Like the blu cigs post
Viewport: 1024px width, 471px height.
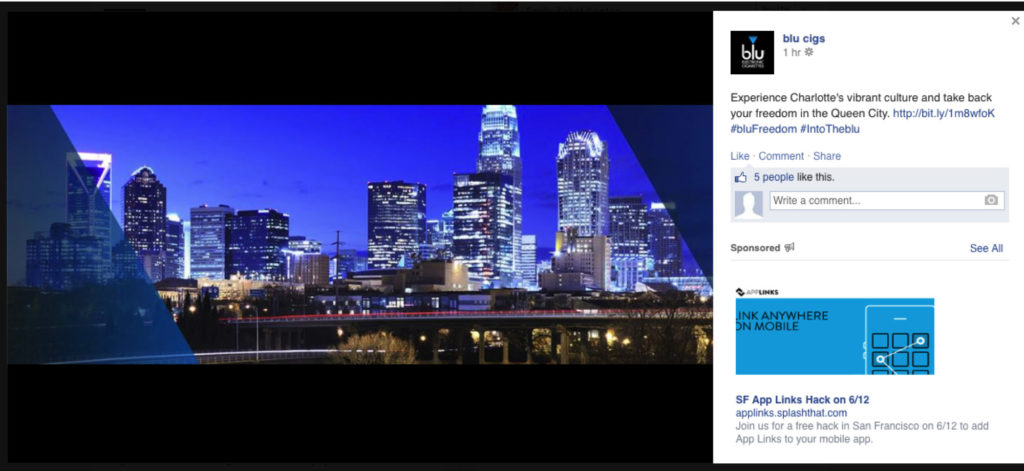tap(740, 156)
